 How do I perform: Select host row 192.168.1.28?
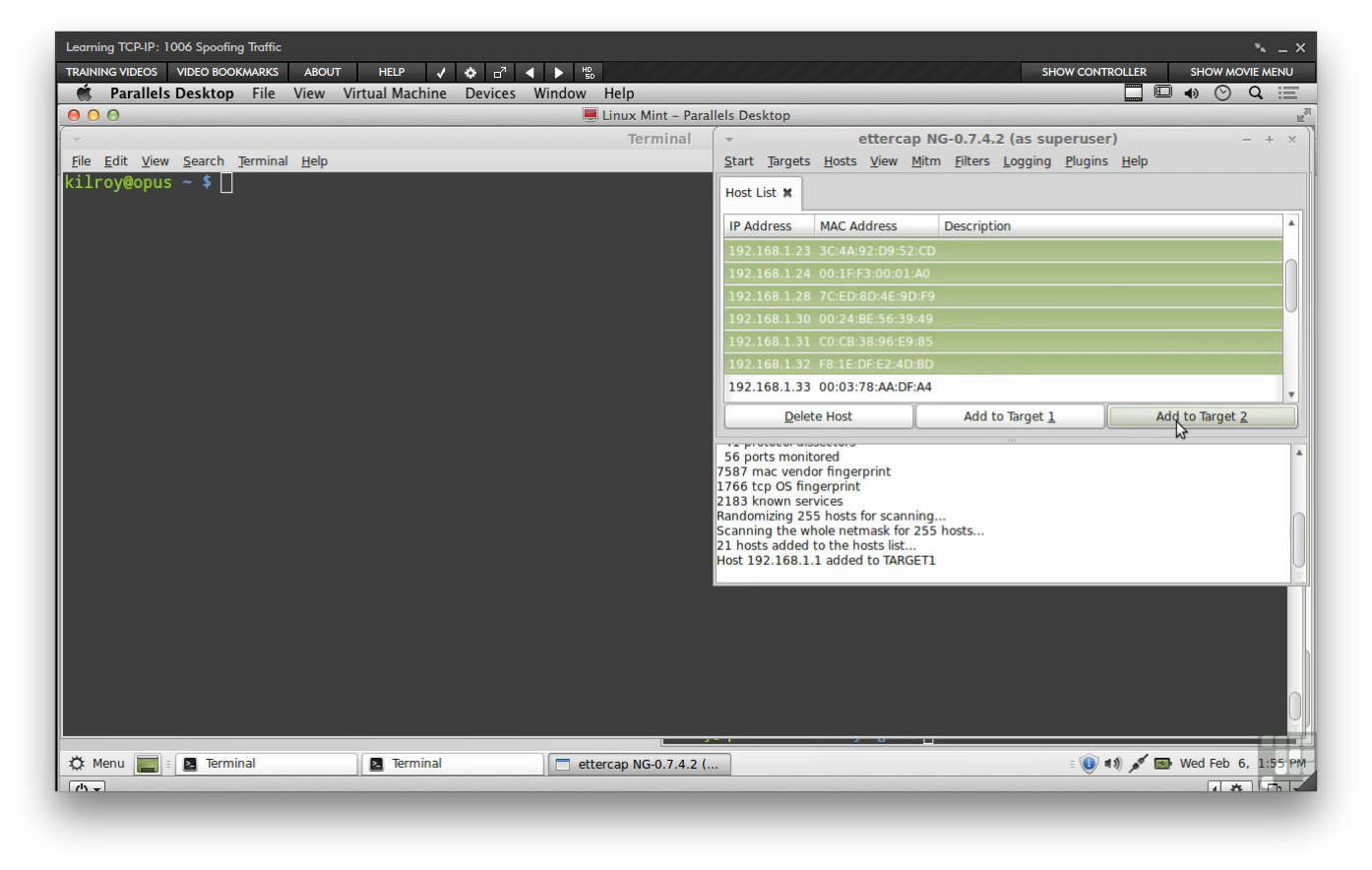click(1003, 296)
